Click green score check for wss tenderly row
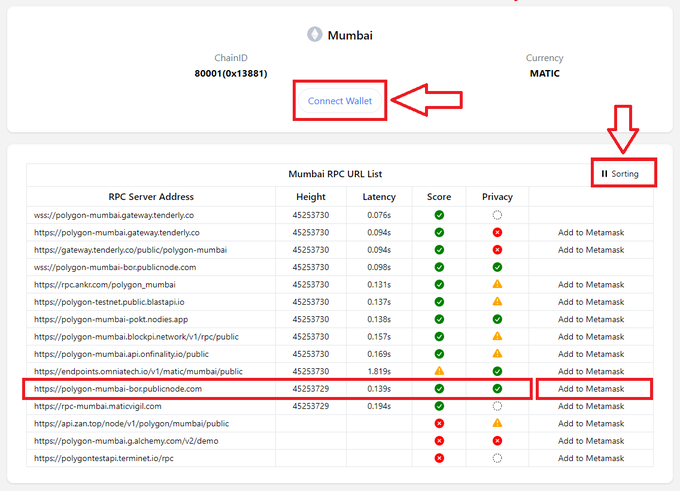 click(x=439, y=215)
